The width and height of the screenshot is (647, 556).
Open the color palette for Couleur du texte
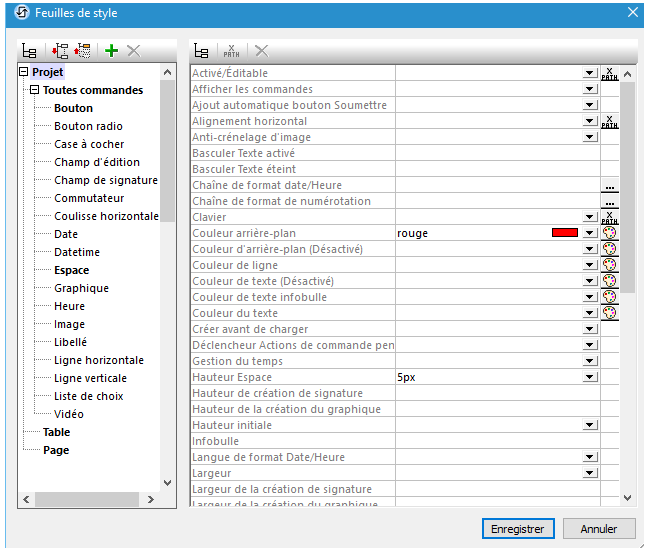coord(609,313)
